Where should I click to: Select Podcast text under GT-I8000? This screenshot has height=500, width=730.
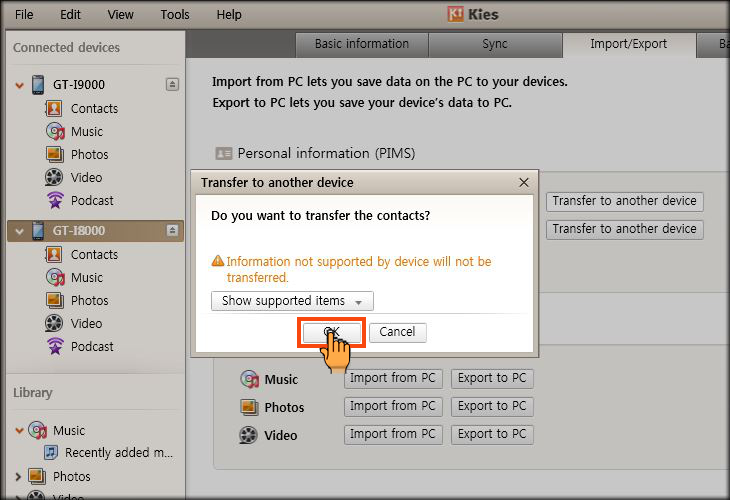coord(92,347)
